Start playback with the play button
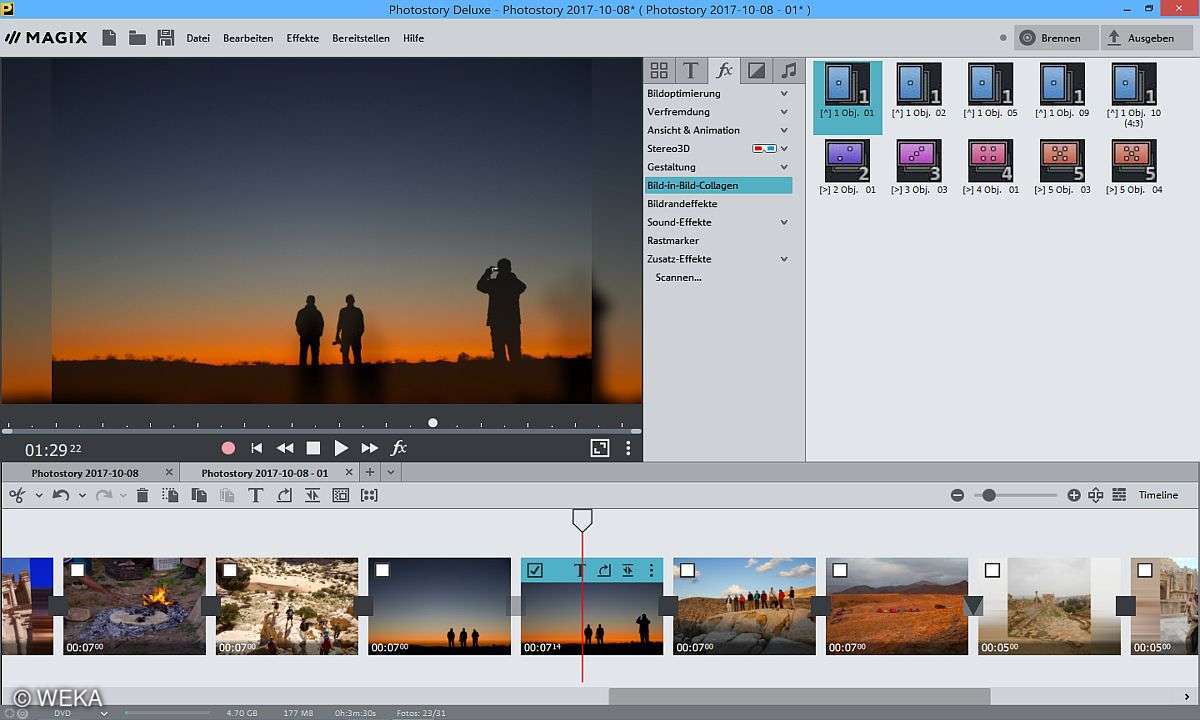Image resolution: width=1200 pixels, height=720 pixels. pyautogui.click(x=341, y=448)
